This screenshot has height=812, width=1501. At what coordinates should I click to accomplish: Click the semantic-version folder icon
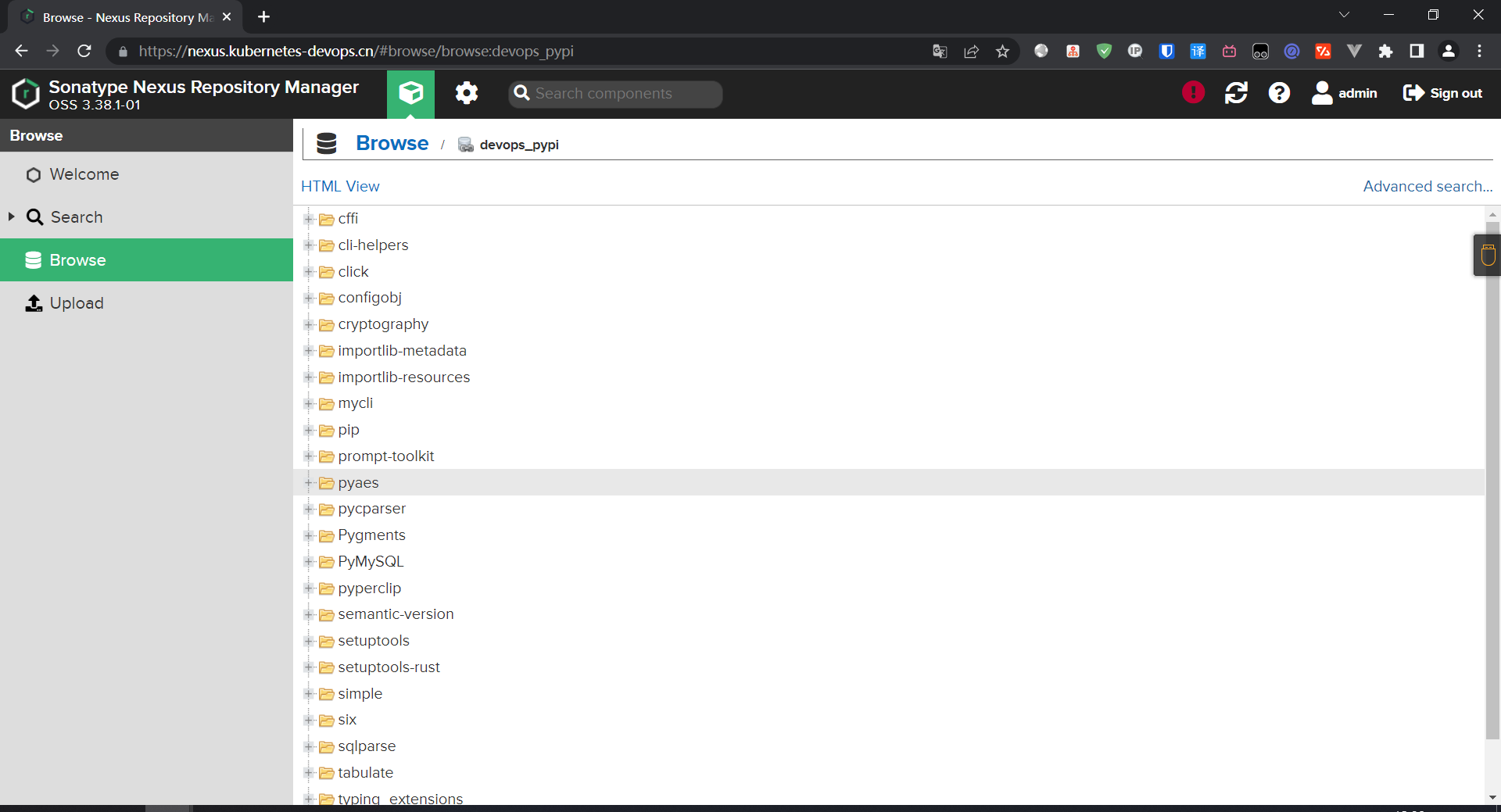327,615
